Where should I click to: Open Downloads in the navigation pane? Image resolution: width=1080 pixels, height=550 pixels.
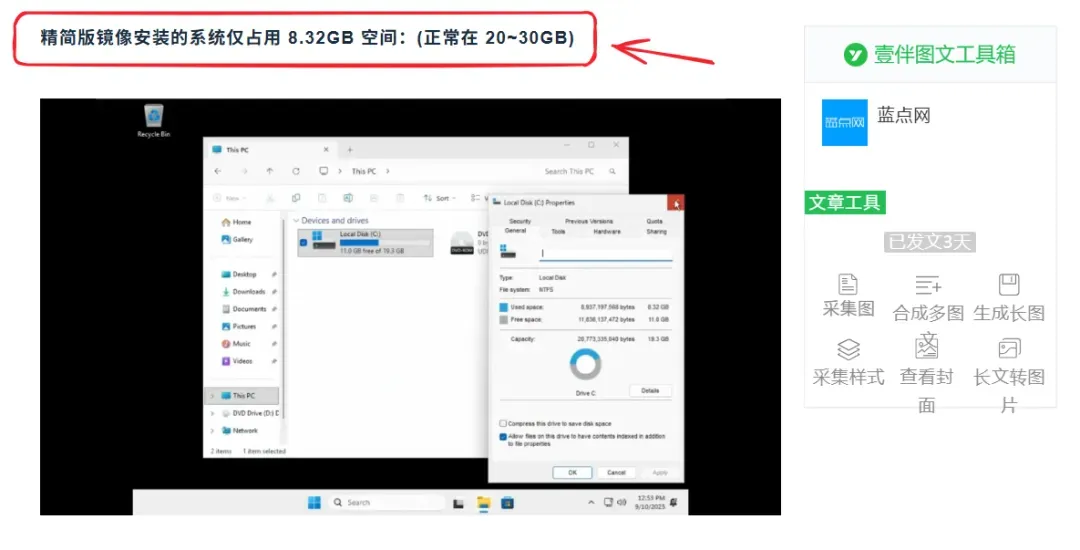pyautogui.click(x=245, y=292)
